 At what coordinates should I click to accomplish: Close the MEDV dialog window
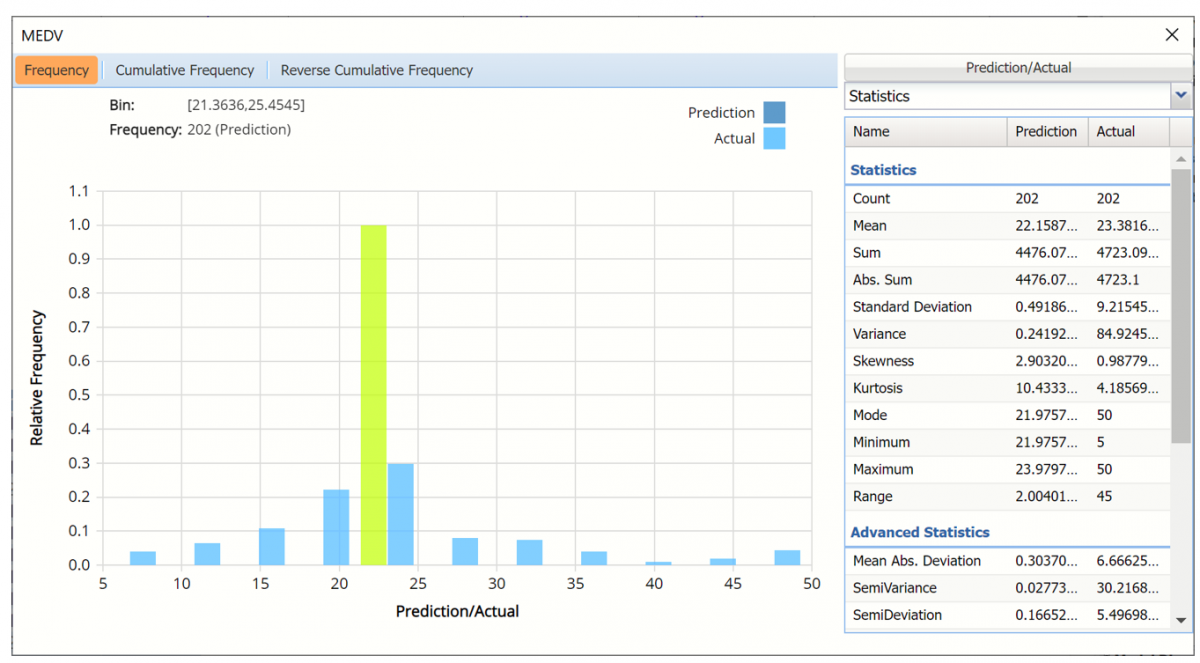[1172, 35]
